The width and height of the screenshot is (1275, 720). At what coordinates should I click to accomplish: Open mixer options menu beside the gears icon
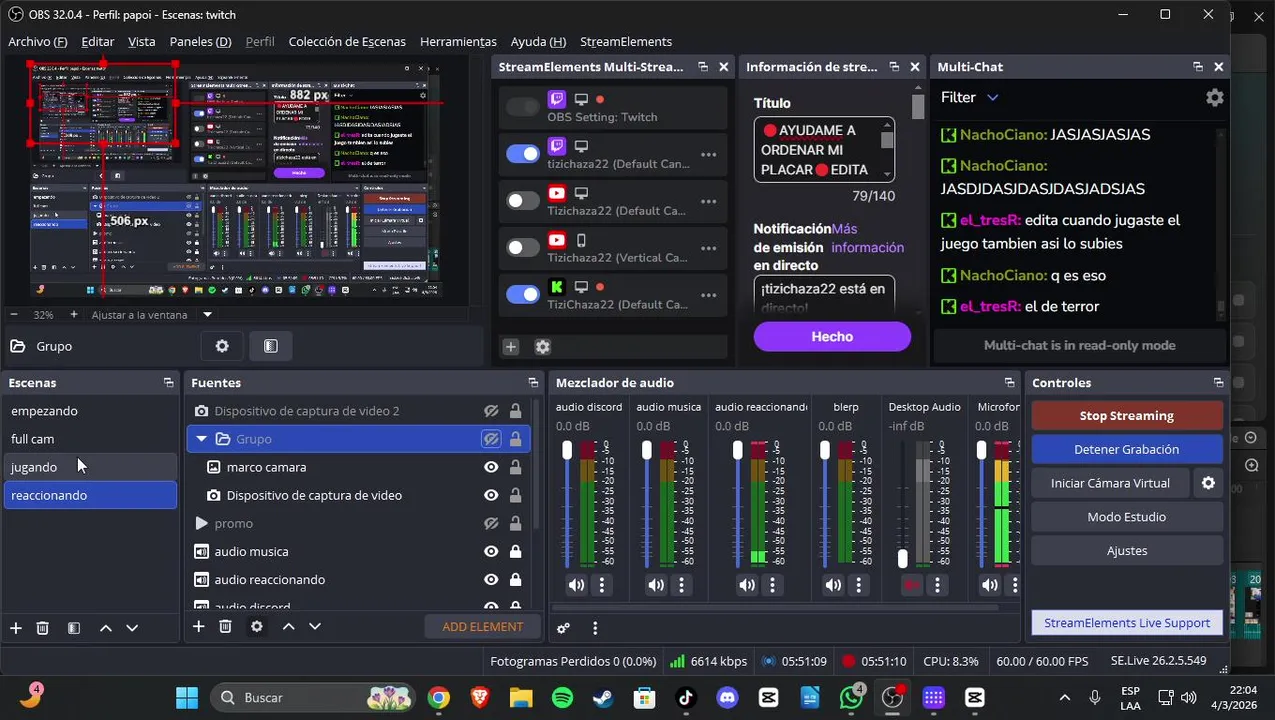tap(595, 628)
